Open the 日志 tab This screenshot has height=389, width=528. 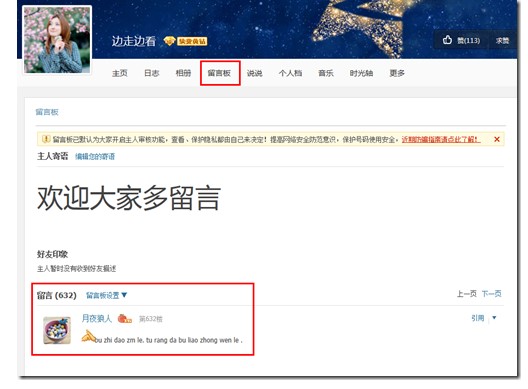[152, 73]
